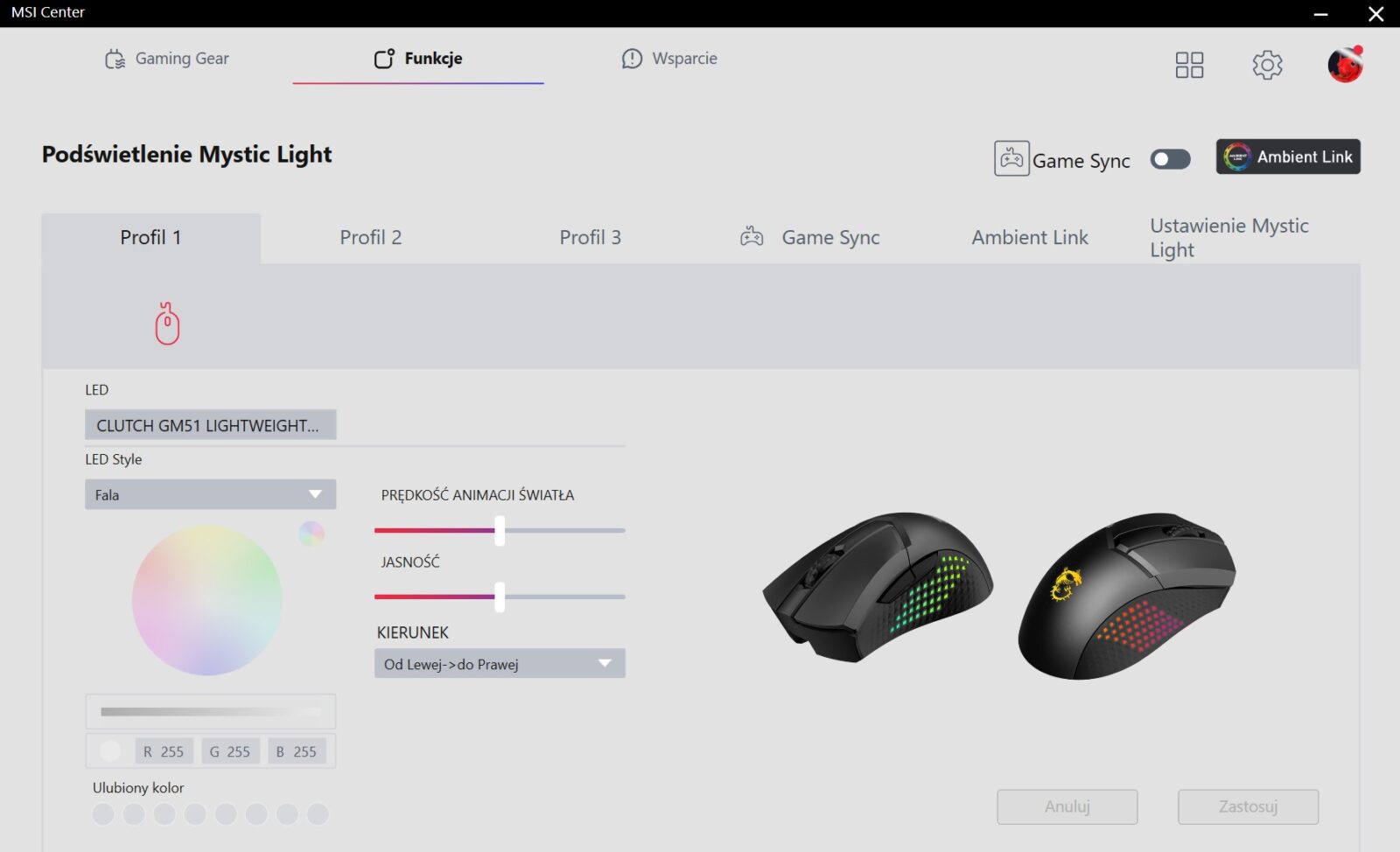Click the small rainbow color mode icon

point(311,534)
